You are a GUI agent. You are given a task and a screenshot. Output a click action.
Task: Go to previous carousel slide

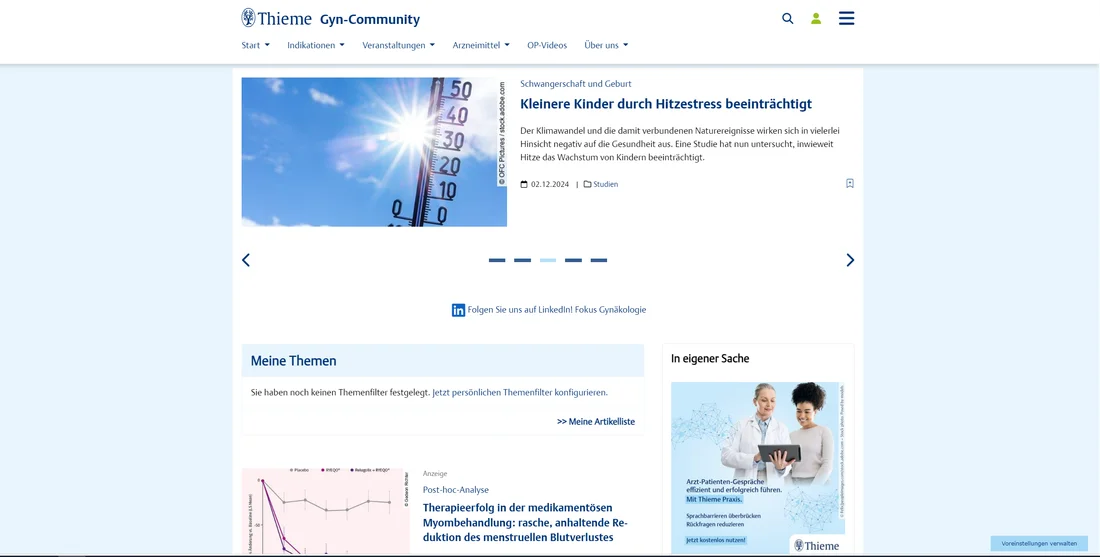pos(246,260)
